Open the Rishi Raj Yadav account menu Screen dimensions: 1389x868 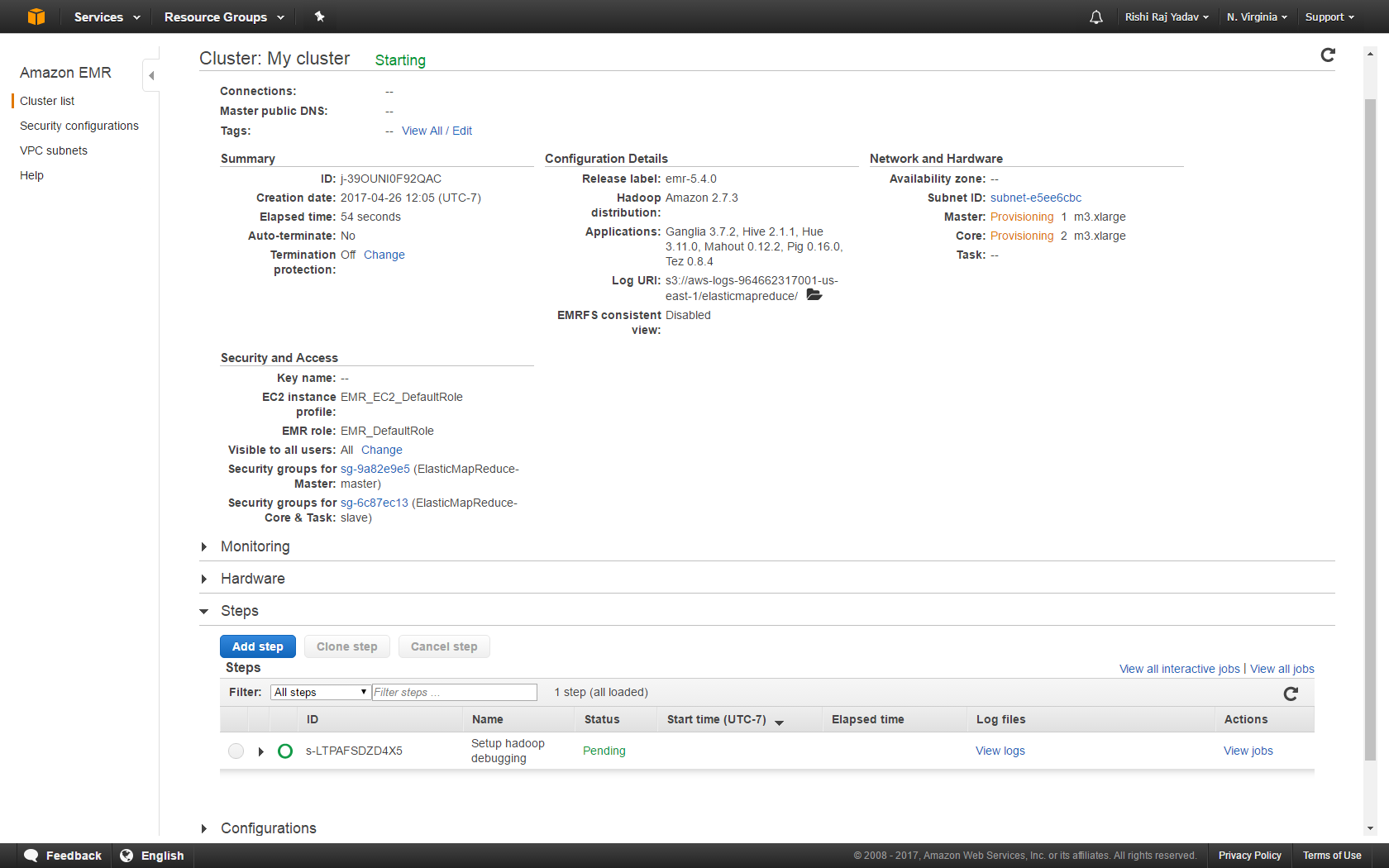(1167, 17)
